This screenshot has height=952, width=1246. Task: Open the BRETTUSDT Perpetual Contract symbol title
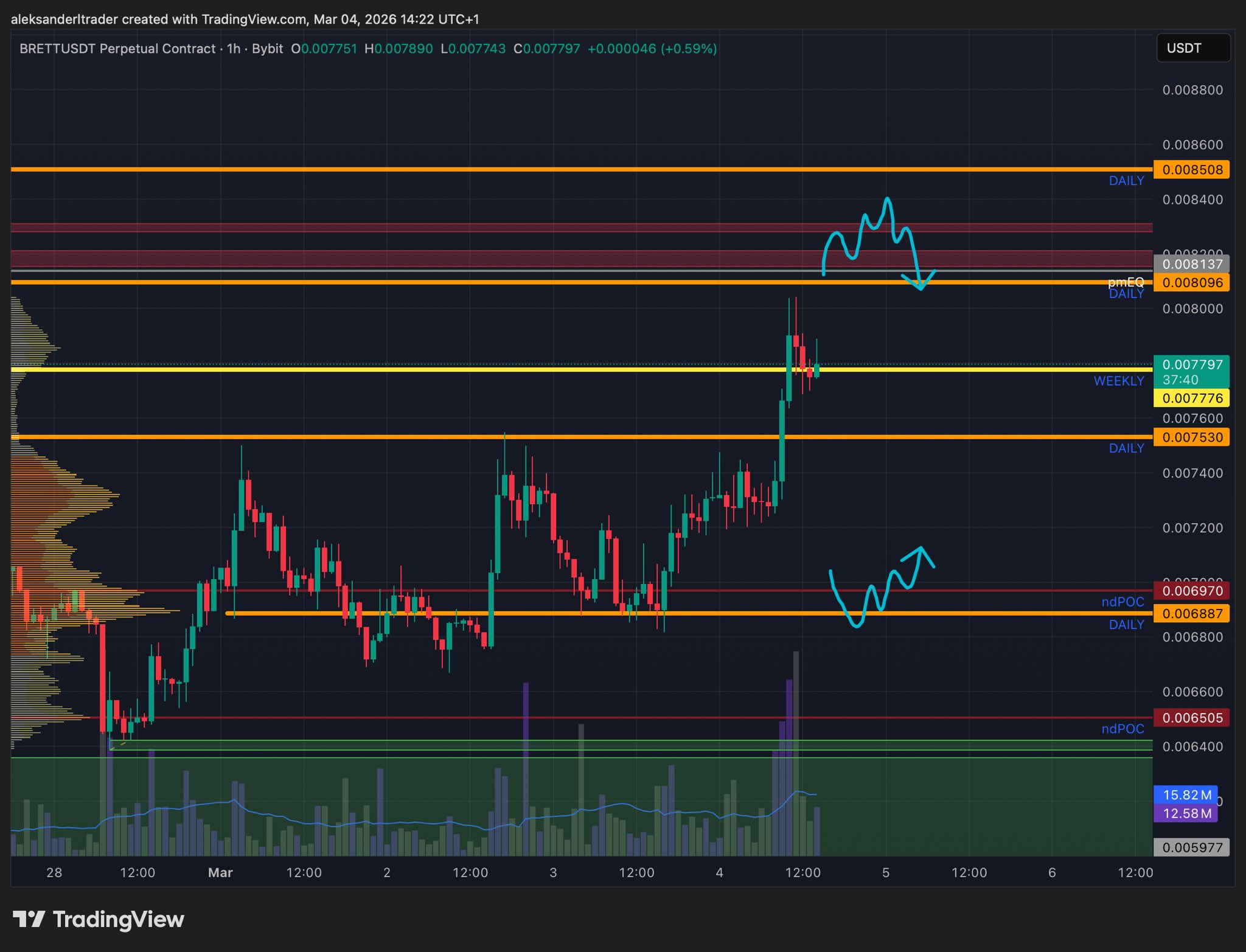point(117,49)
